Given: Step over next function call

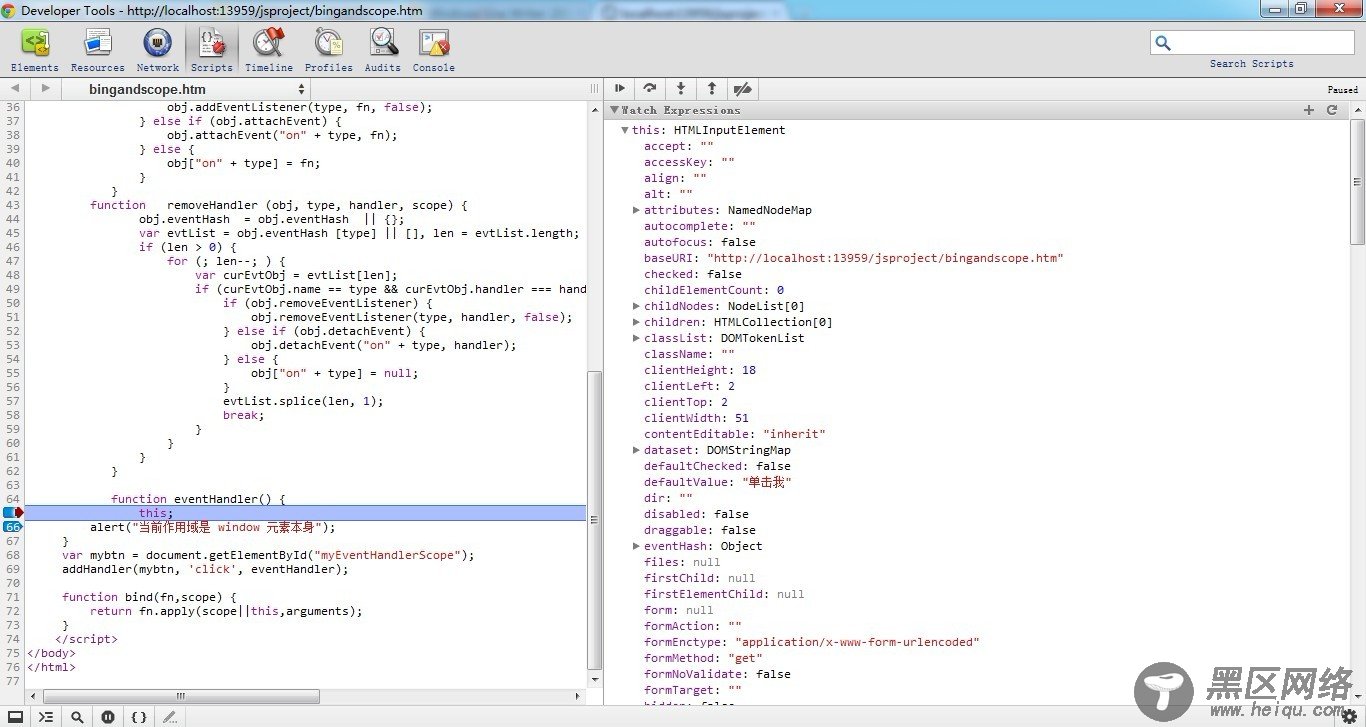Looking at the screenshot, I should (x=650, y=89).
